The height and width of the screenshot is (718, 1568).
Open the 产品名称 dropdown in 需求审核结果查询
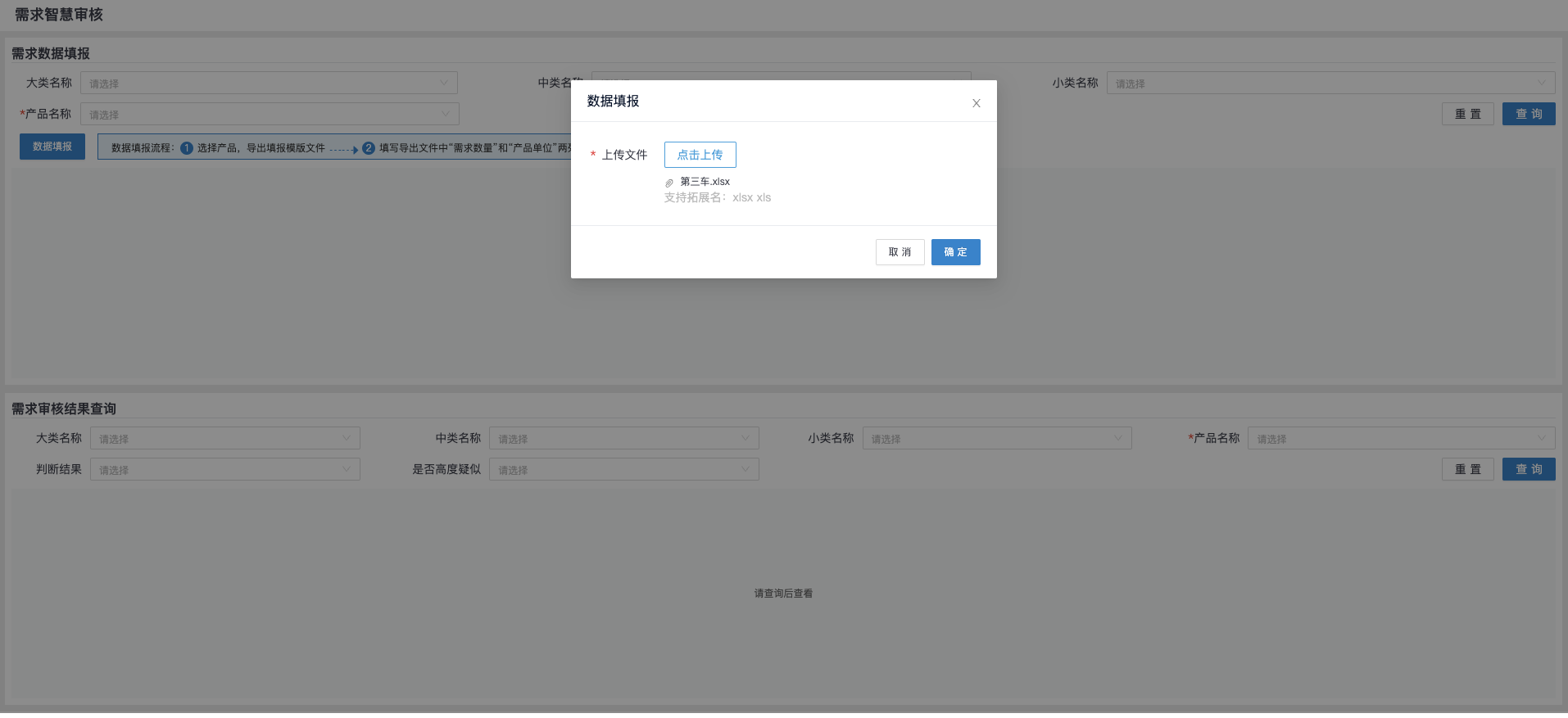click(1402, 438)
